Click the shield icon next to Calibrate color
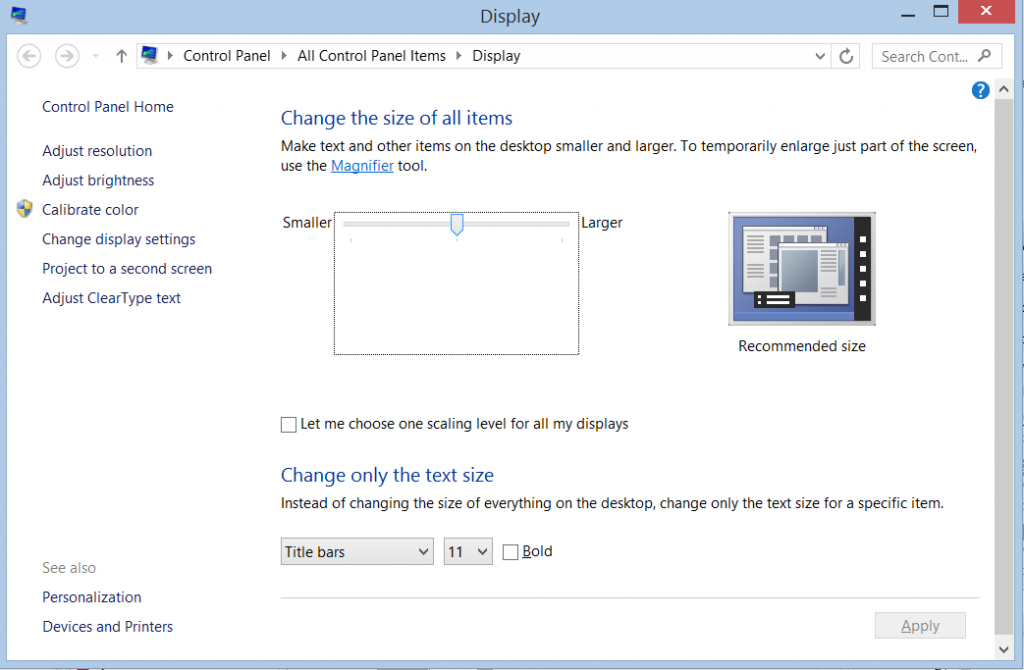1024x670 pixels. pos(23,209)
